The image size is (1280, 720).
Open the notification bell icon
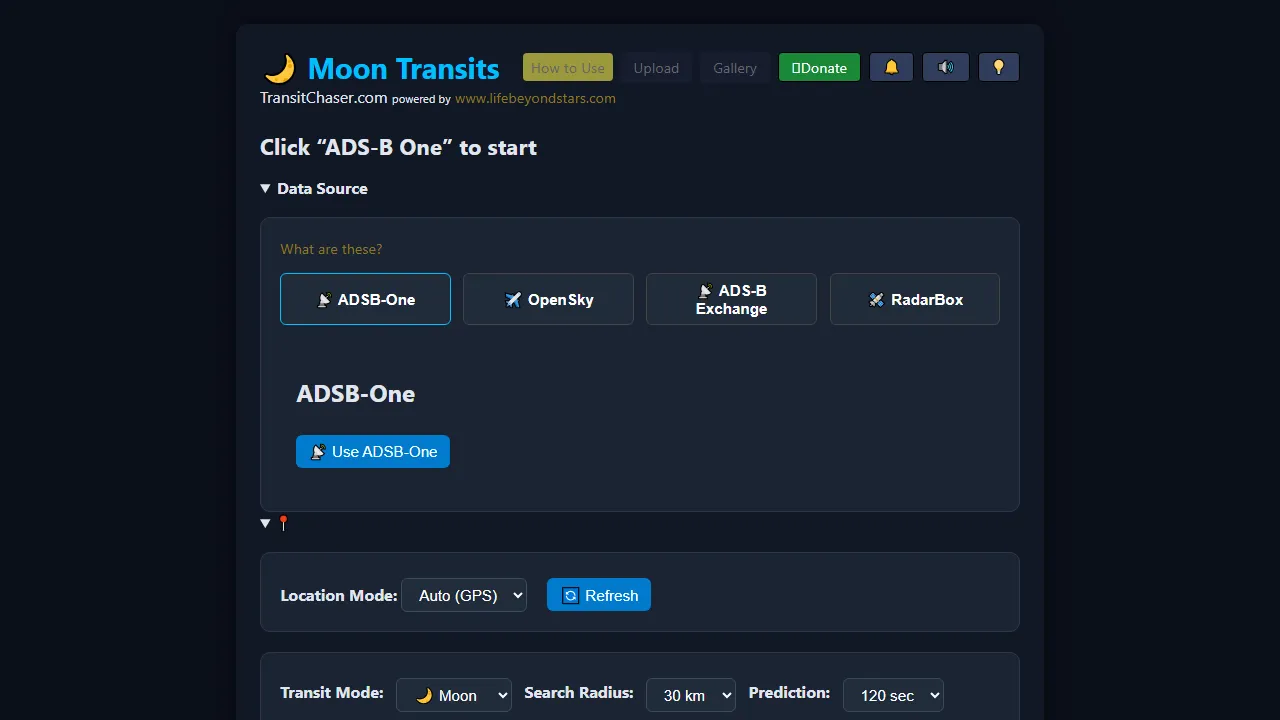891,67
